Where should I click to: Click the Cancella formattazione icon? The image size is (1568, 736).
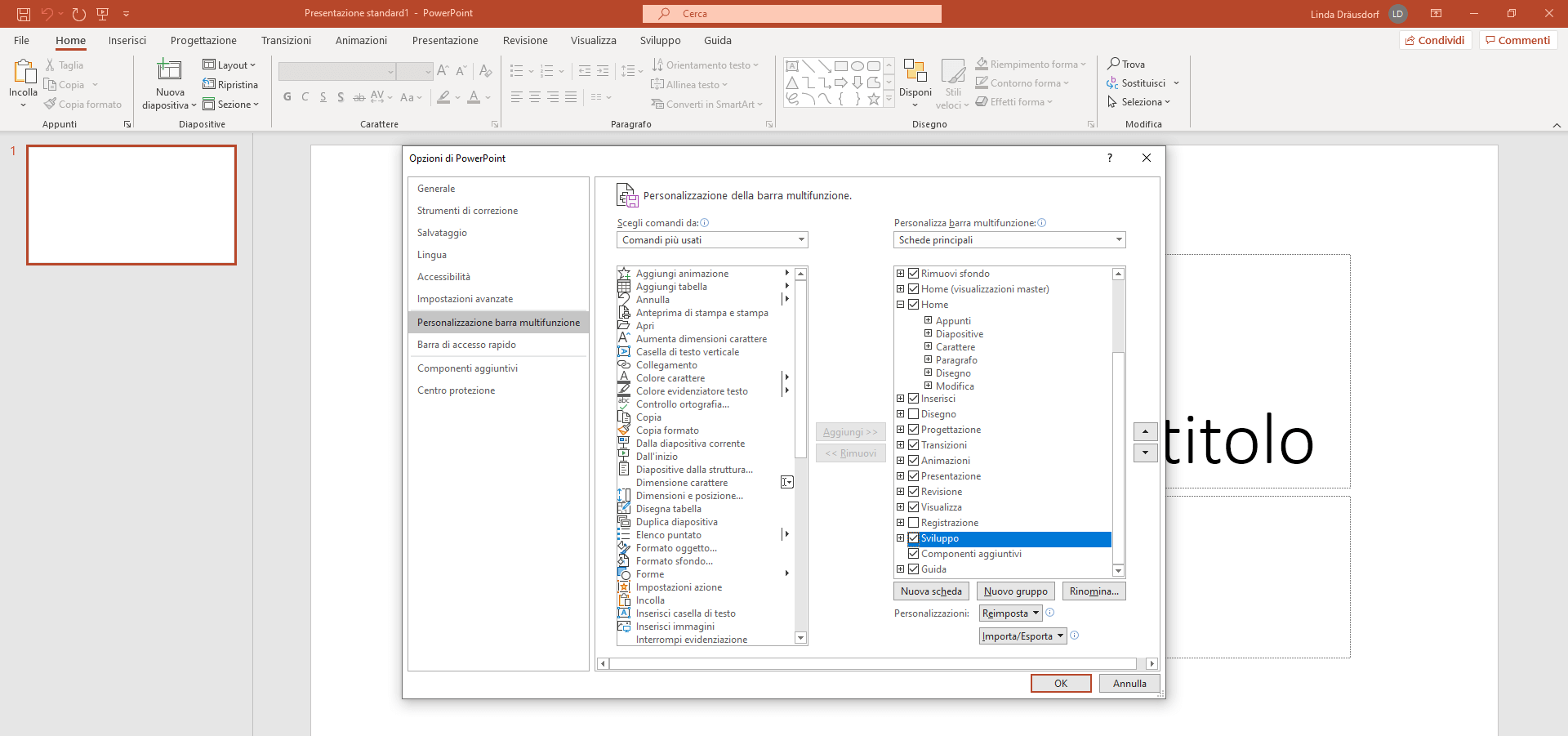coord(486,71)
